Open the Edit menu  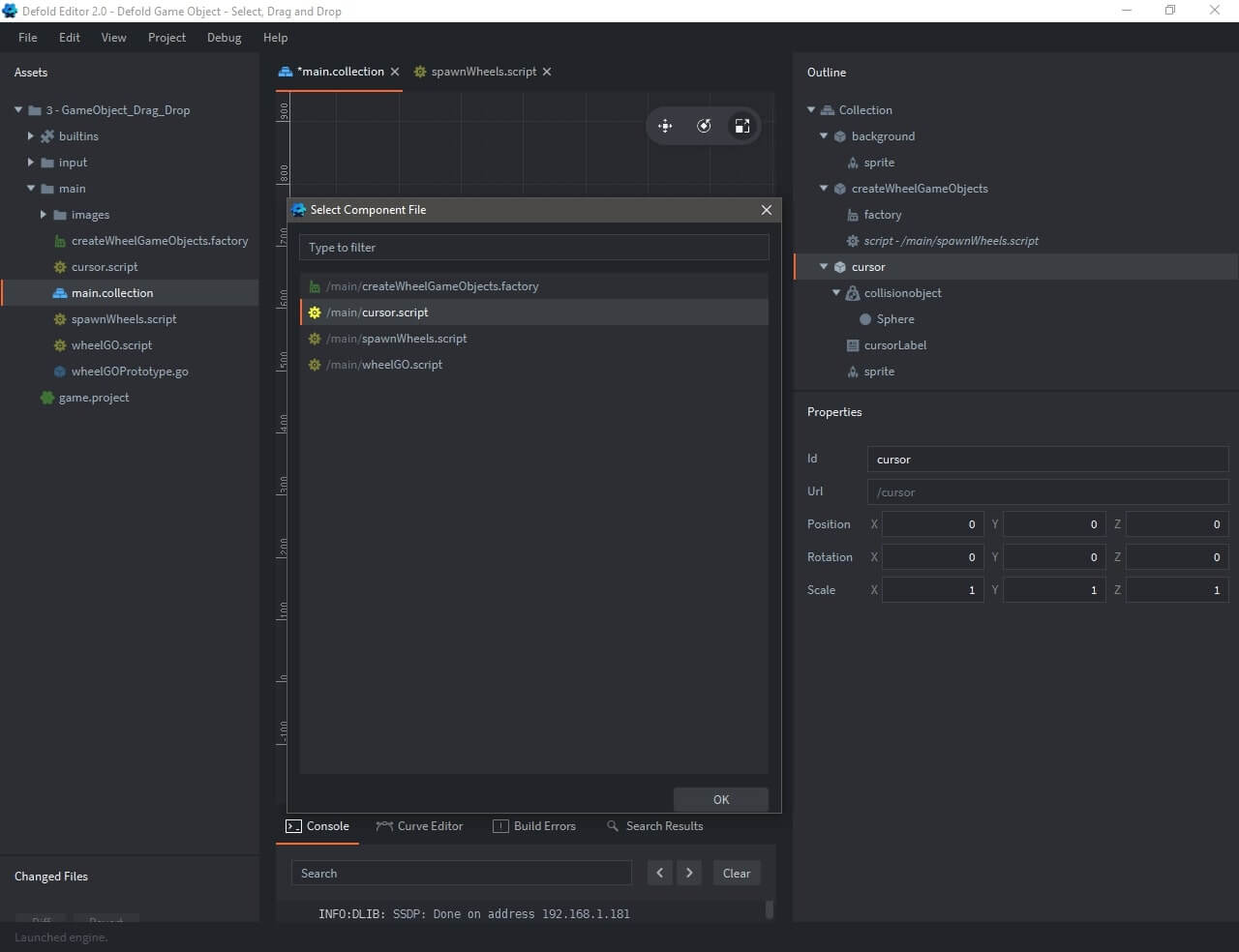pyautogui.click(x=70, y=38)
